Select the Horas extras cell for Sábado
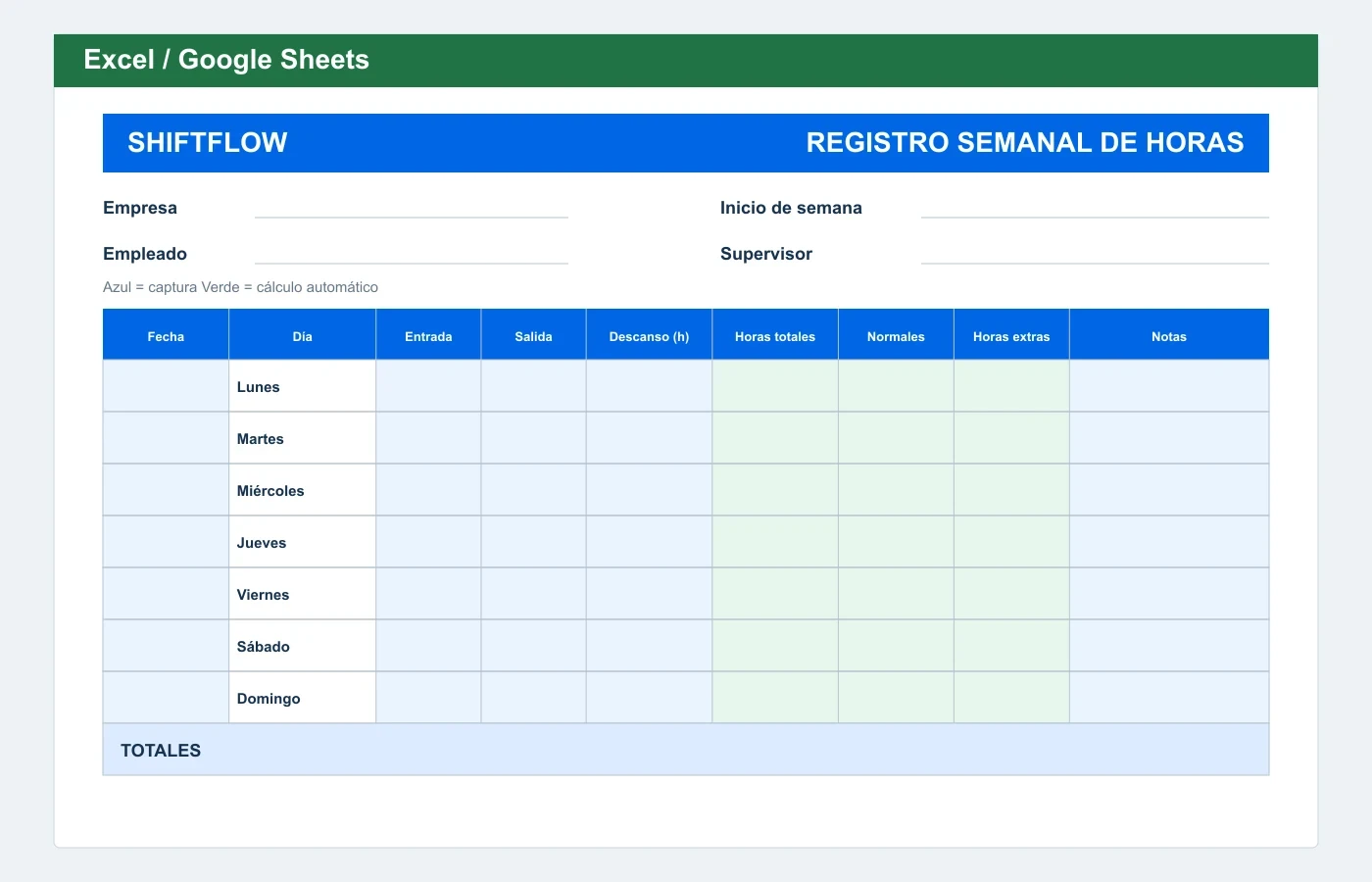Viewport: 1372px width, 882px height. coord(1011,646)
